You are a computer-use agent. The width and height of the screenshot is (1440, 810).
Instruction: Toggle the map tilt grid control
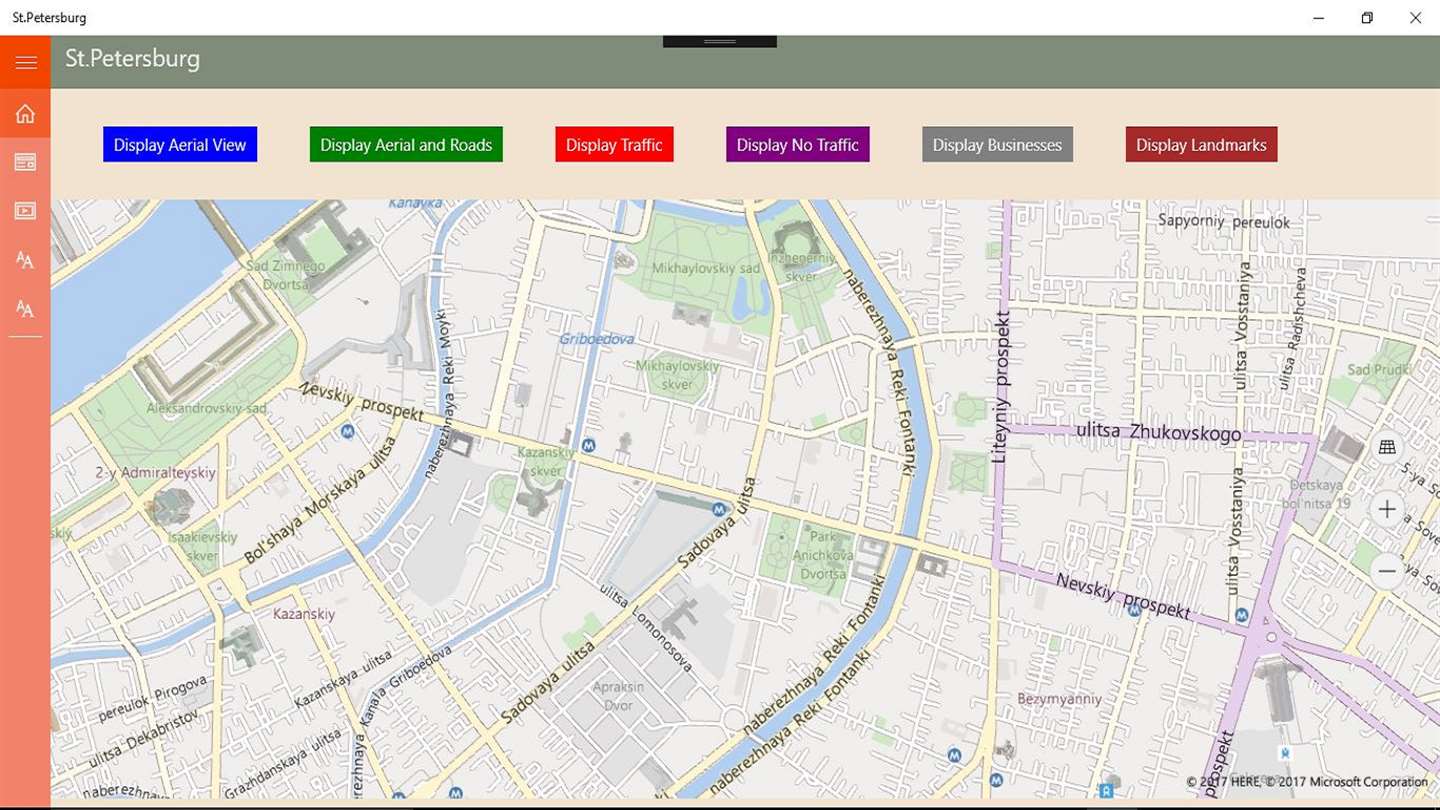point(1387,447)
